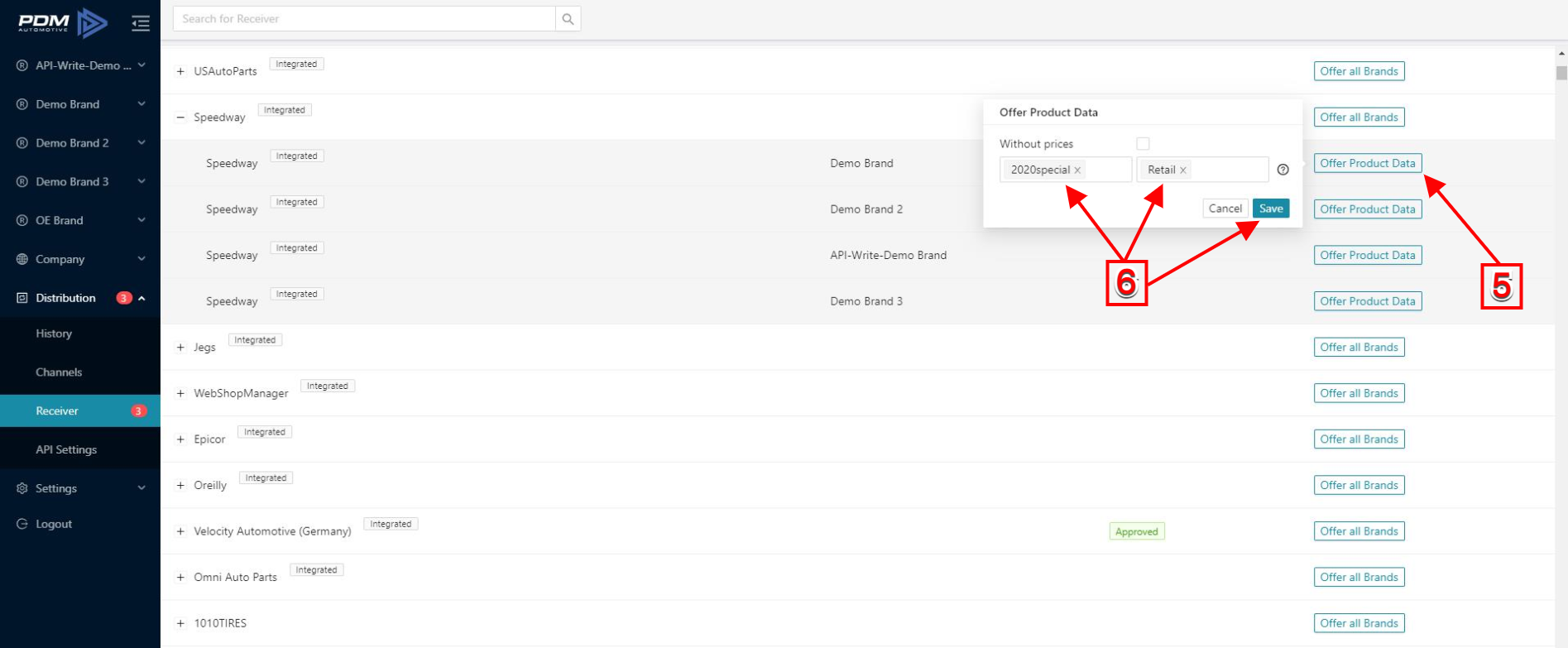Collapse the sidebar with the menu fold icon
Viewport: 1568px width, 648px height.
click(x=141, y=23)
